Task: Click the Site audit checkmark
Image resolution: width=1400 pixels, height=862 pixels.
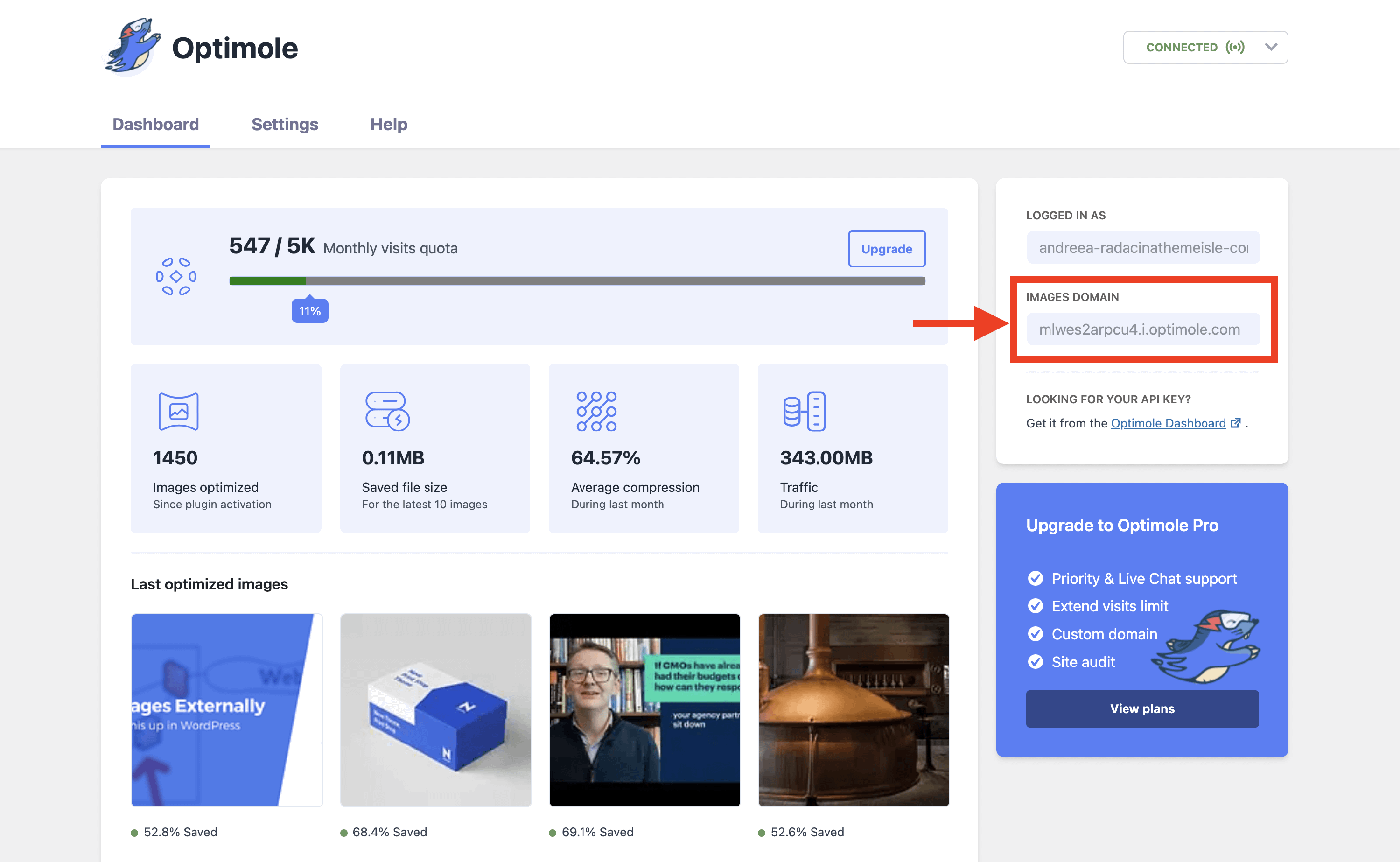Action: 1035,662
